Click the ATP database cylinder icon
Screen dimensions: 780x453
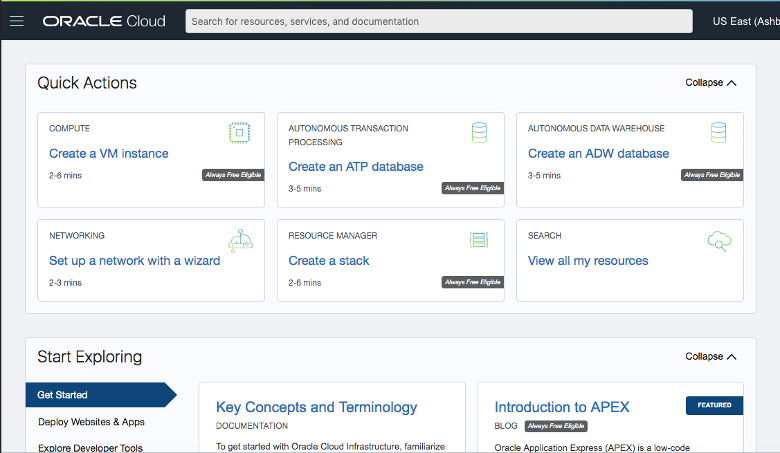pyautogui.click(x=479, y=133)
